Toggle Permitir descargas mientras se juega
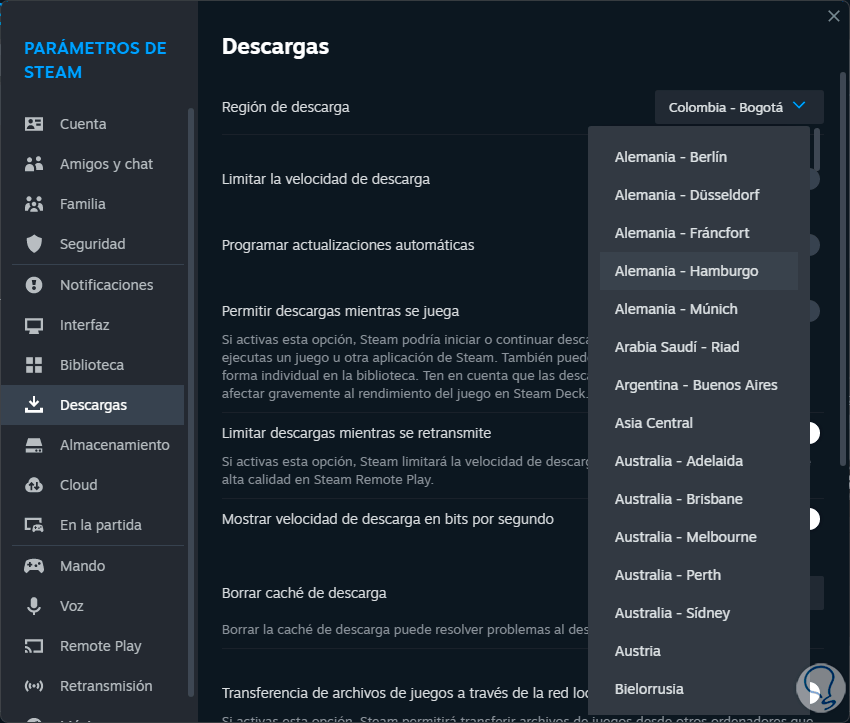 813,311
